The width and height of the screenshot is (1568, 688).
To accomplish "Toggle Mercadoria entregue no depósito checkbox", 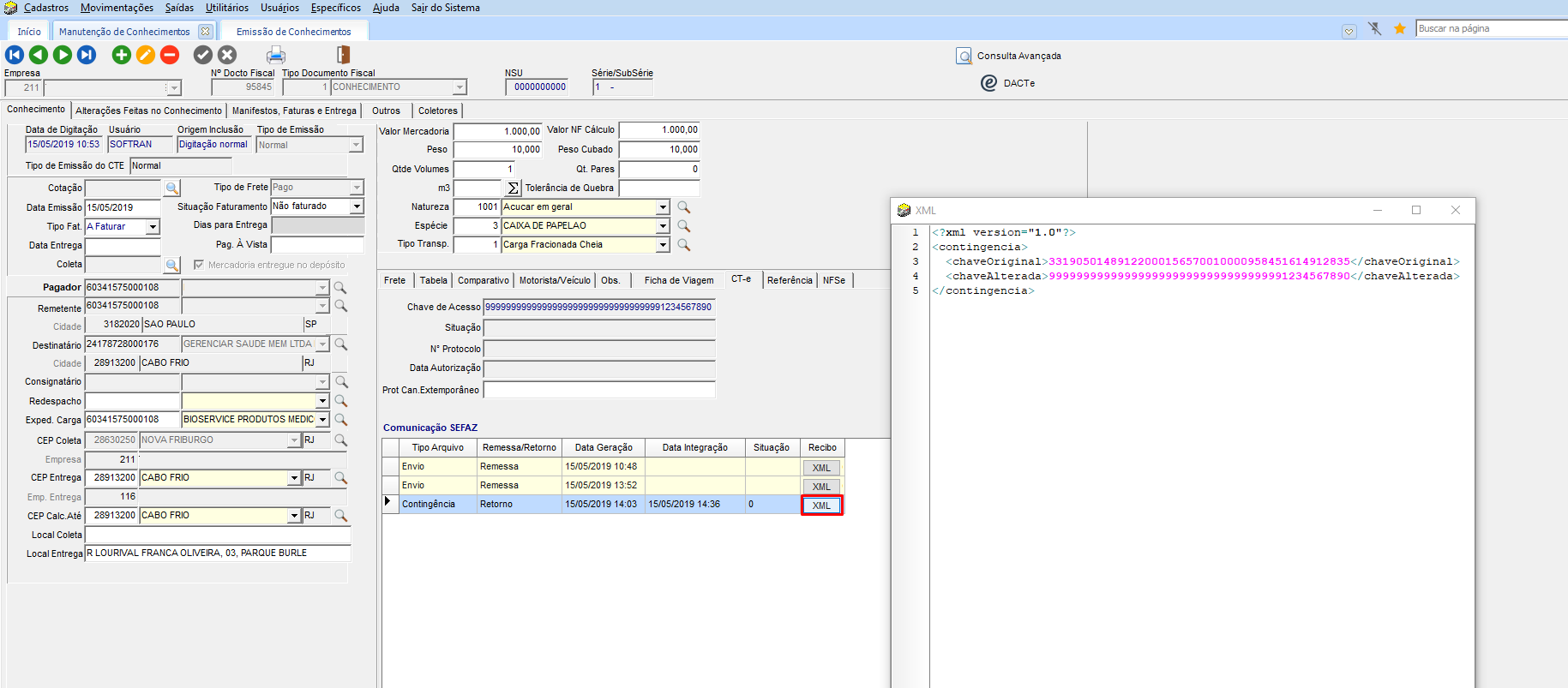I will pyautogui.click(x=199, y=265).
